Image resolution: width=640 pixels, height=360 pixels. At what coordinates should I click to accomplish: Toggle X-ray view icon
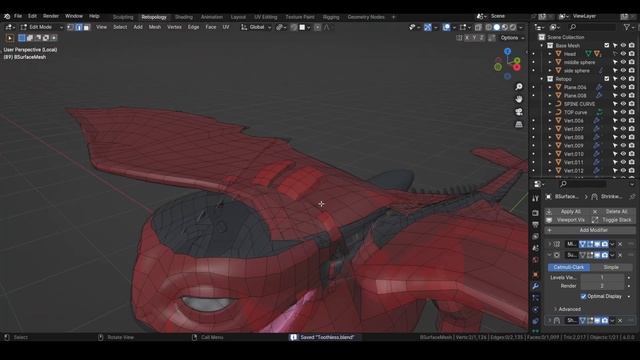(478, 27)
